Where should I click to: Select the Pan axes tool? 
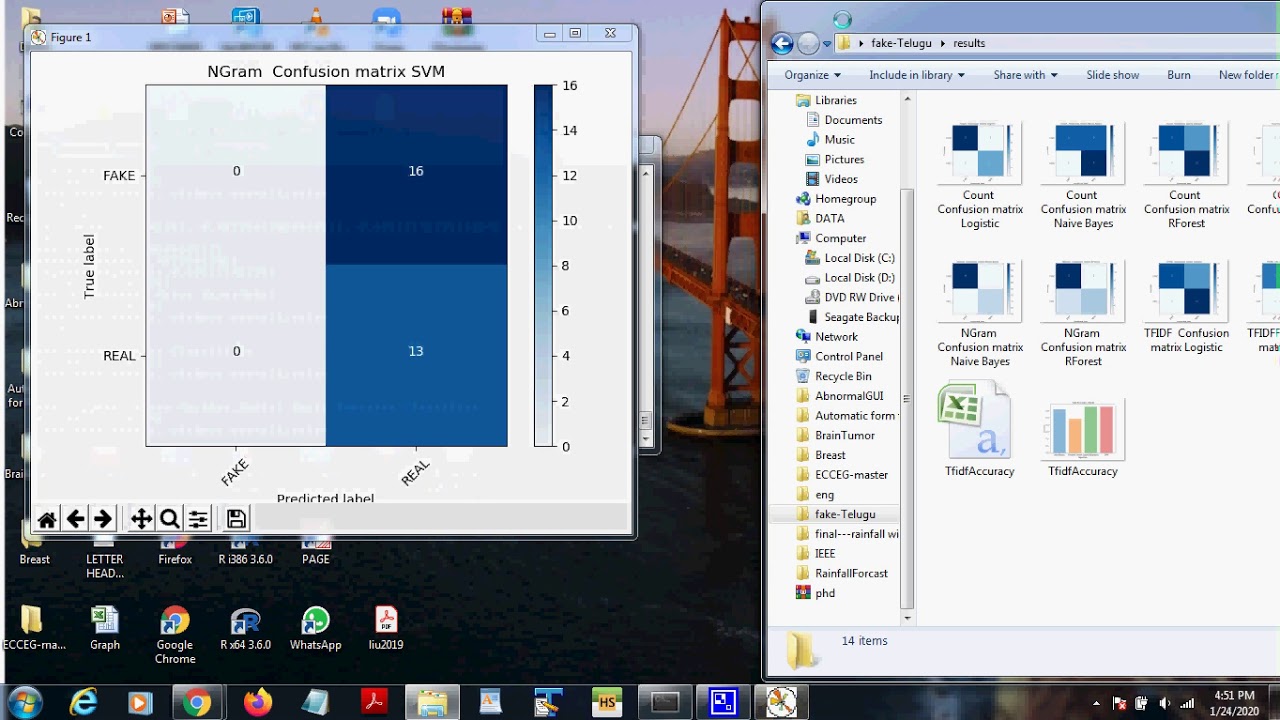[x=141, y=518]
